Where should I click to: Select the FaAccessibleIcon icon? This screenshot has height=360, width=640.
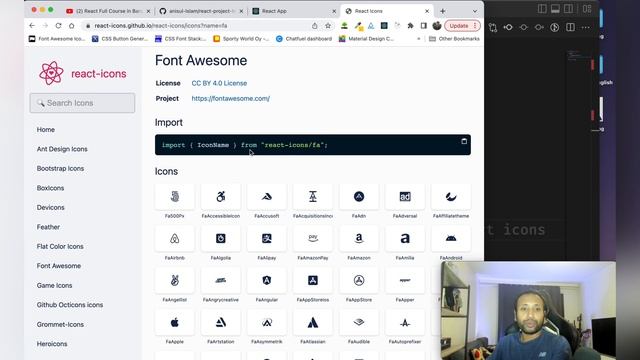[220, 197]
